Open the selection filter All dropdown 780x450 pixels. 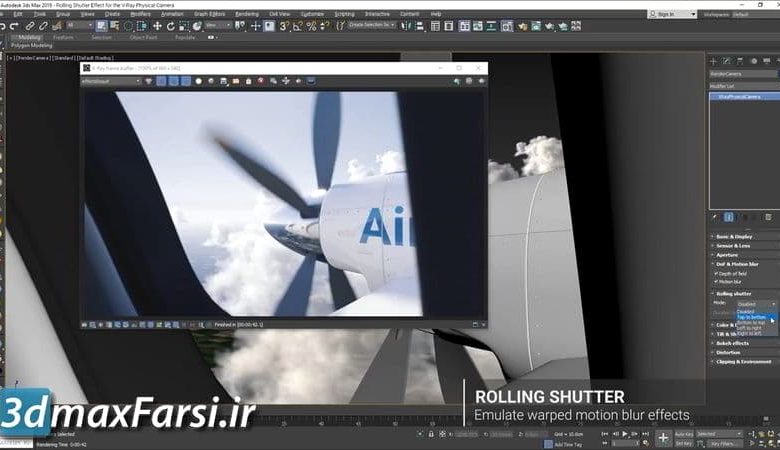click(x=80, y=25)
